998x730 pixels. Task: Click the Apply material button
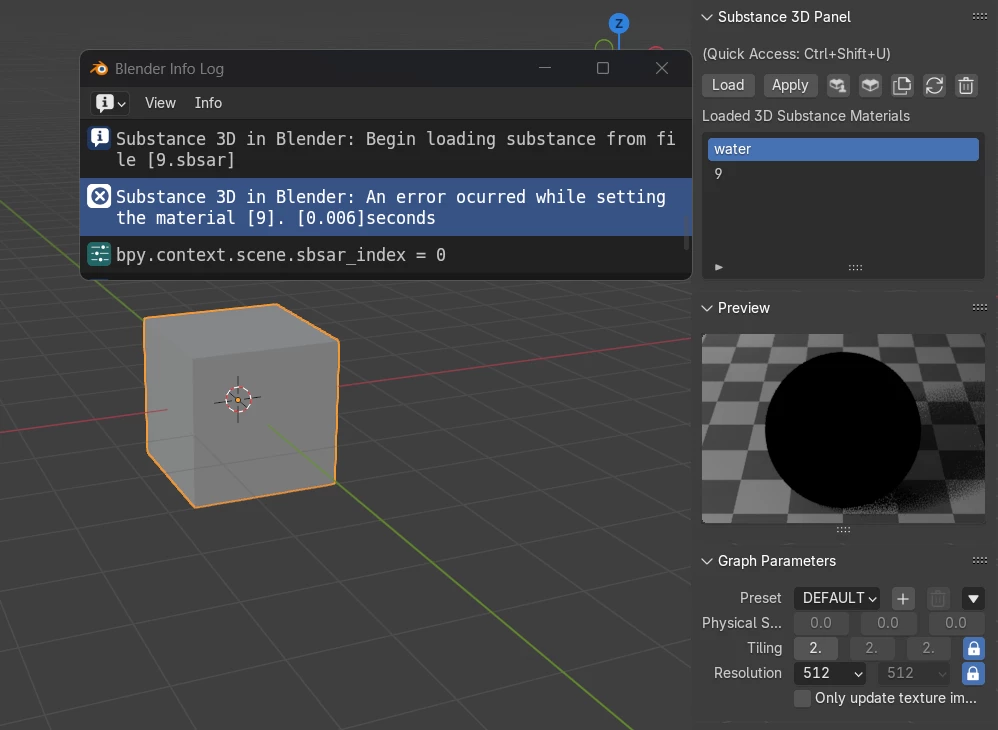coord(790,85)
